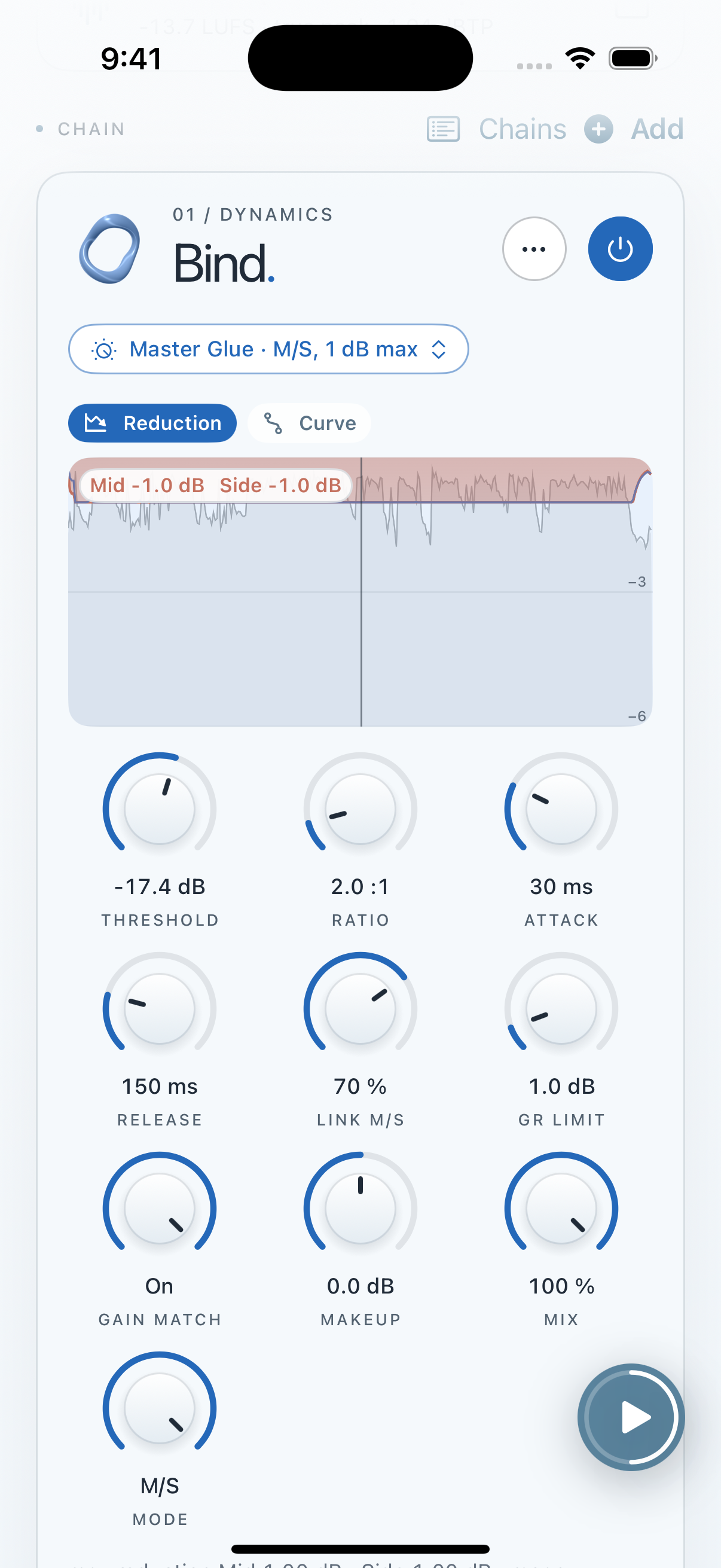721x1568 pixels.
Task: Click the Attack knob
Action: pyautogui.click(x=561, y=809)
